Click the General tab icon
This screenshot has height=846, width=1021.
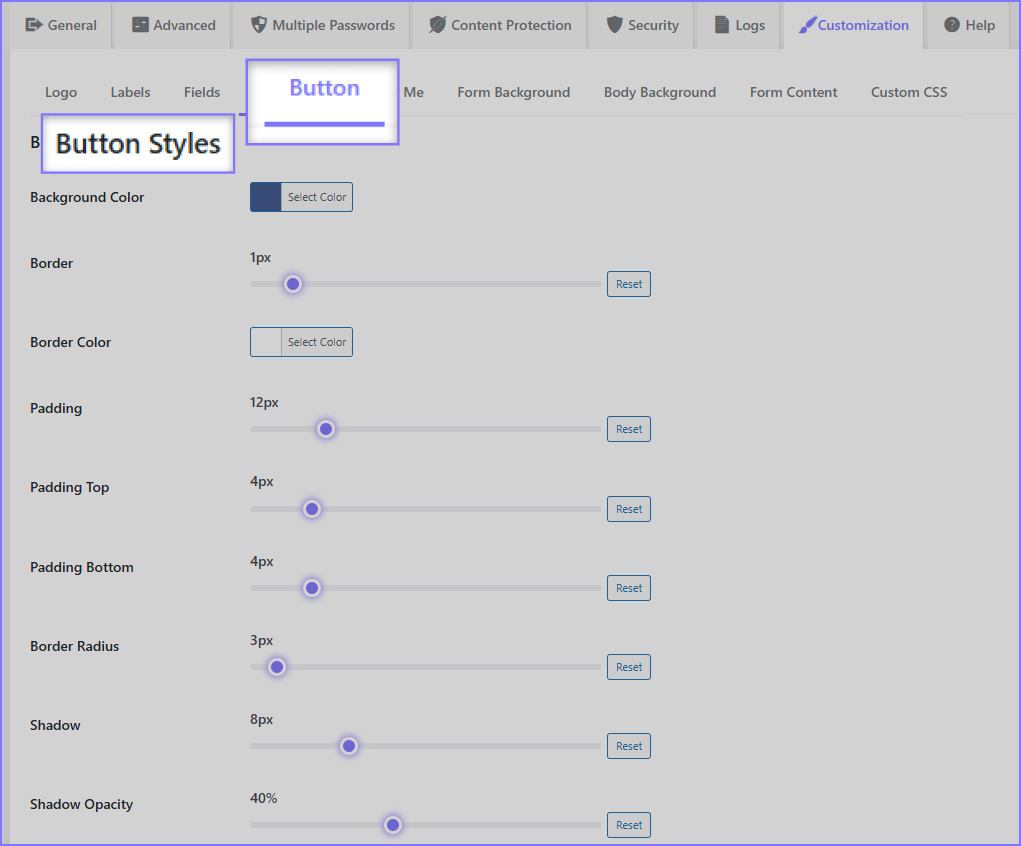[x=34, y=25]
